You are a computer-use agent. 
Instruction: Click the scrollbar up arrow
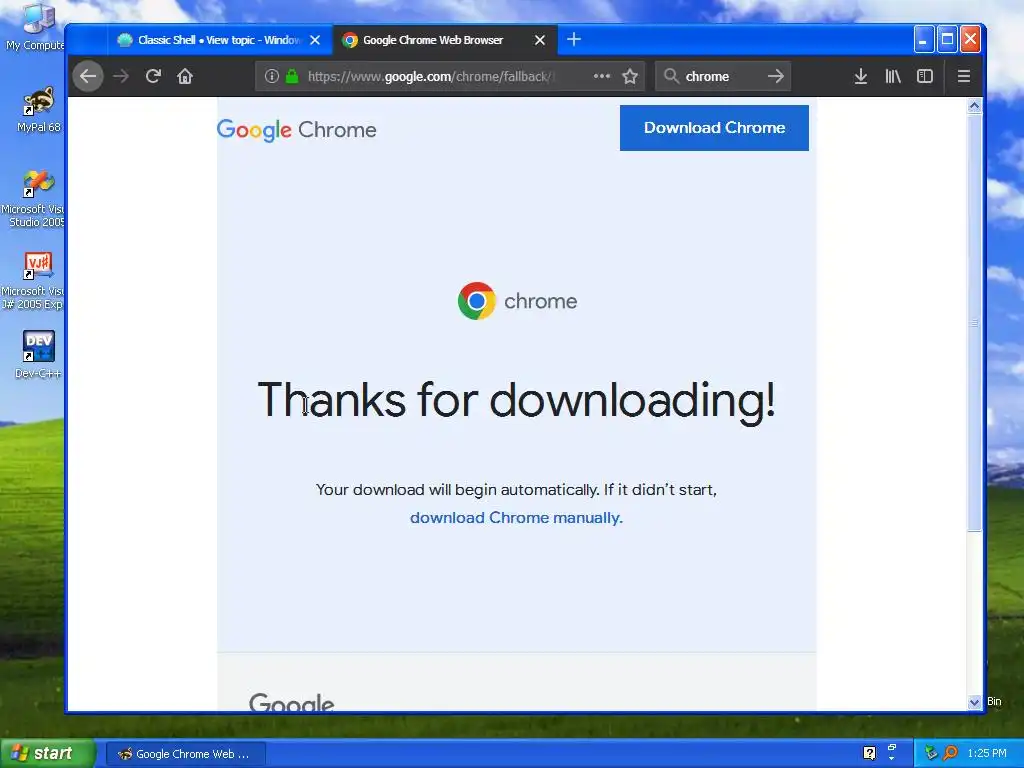point(974,106)
